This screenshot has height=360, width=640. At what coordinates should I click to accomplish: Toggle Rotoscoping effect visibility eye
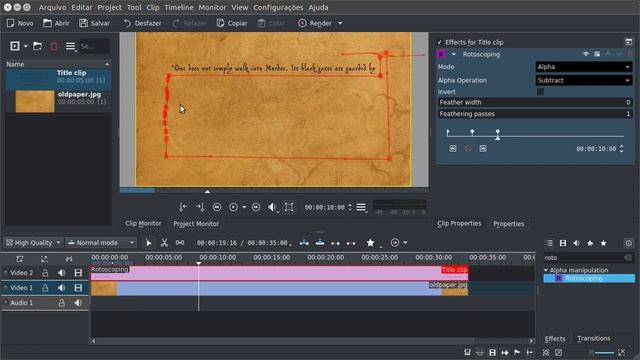pos(586,54)
